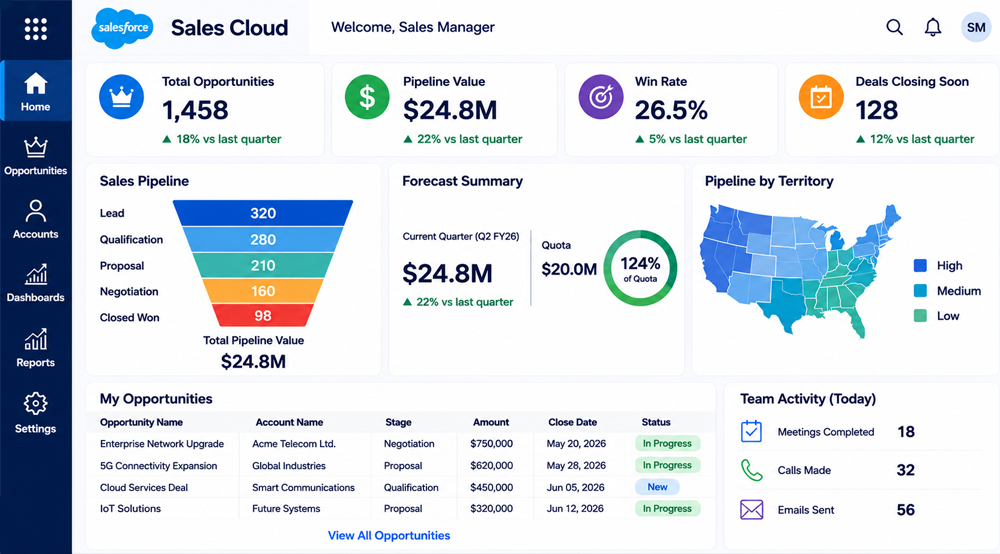Click the green dollar Pipeline Value icon
This screenshot has height=554, width=1000.
pos(367,97)
